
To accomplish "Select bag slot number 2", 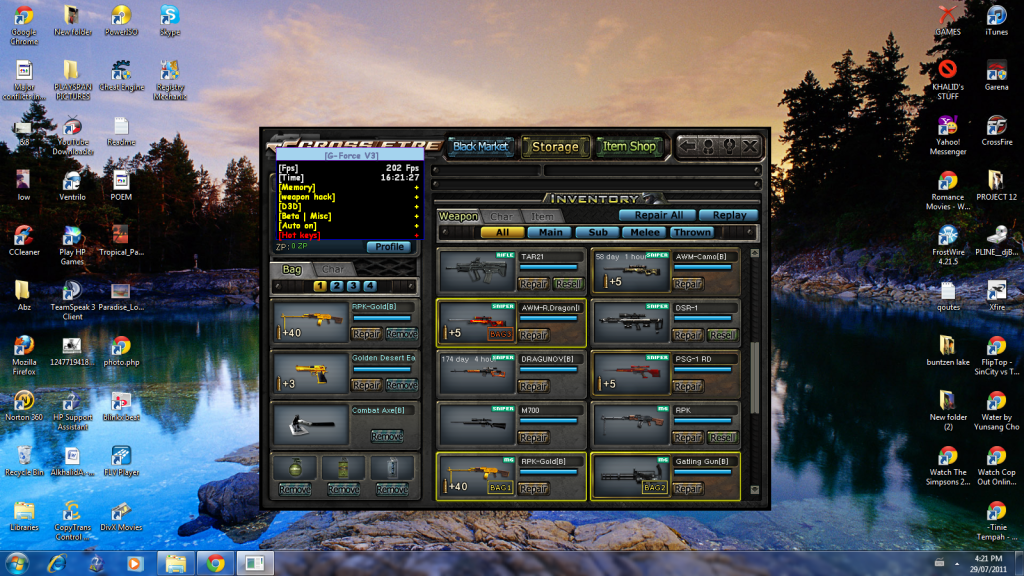I will (x=336, y=286).
